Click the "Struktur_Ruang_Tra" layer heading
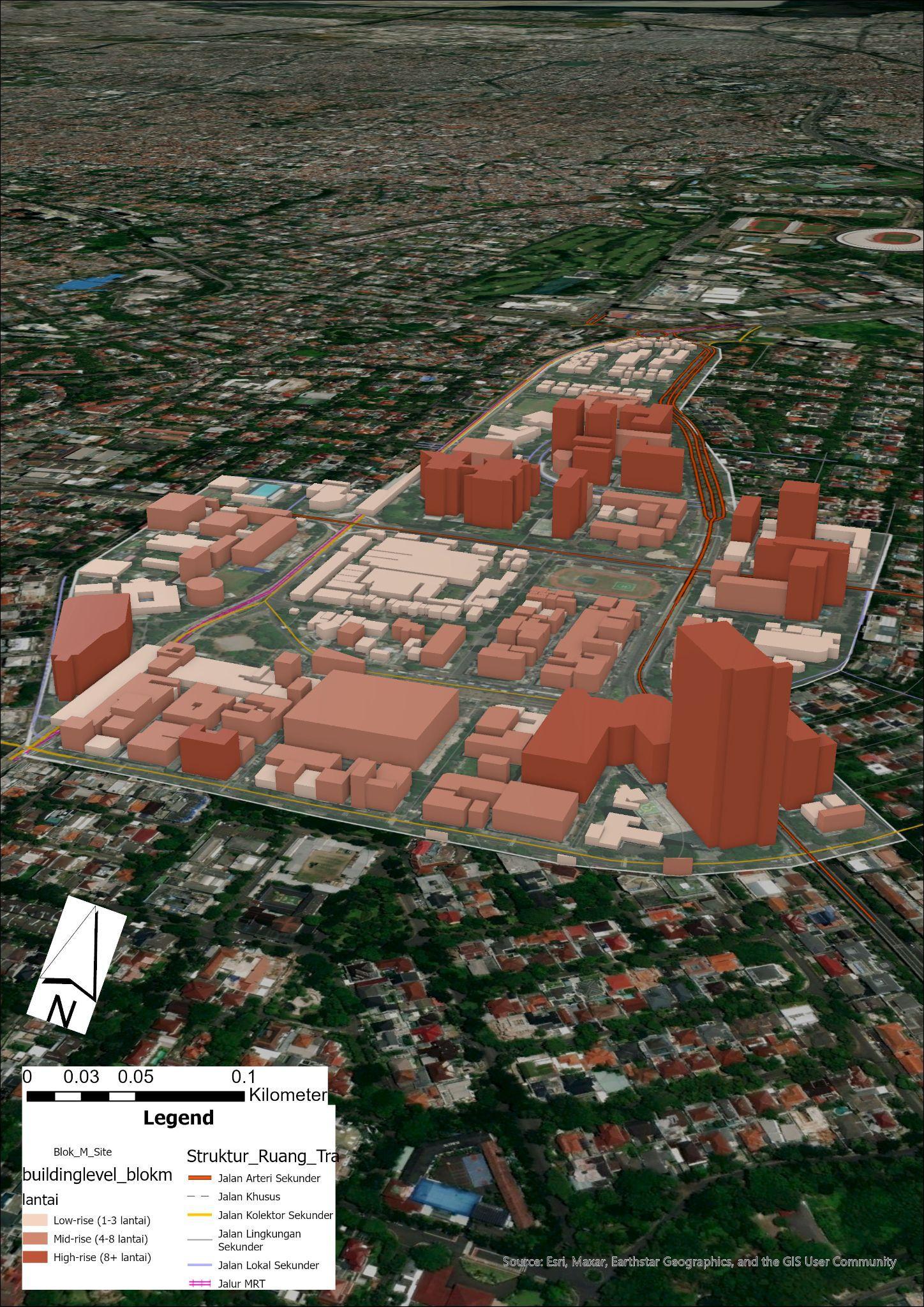Image resolution: width=924 pixels, height=1307 pixels. pos(262,1156)
